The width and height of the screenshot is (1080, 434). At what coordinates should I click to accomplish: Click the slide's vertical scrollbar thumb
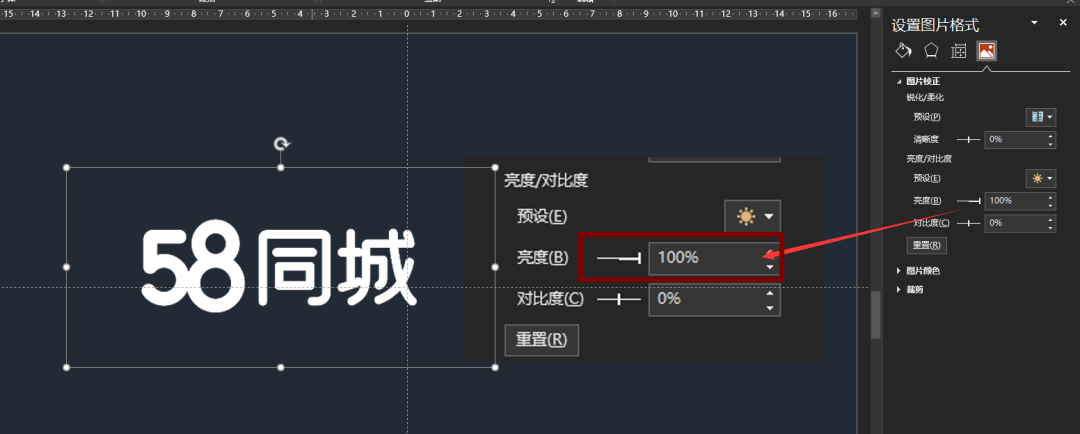pyautogui.click(x=875, y=315)
